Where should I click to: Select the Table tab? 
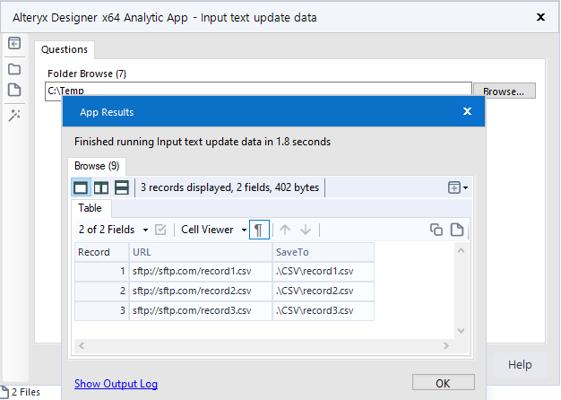(x=90, y=208)
